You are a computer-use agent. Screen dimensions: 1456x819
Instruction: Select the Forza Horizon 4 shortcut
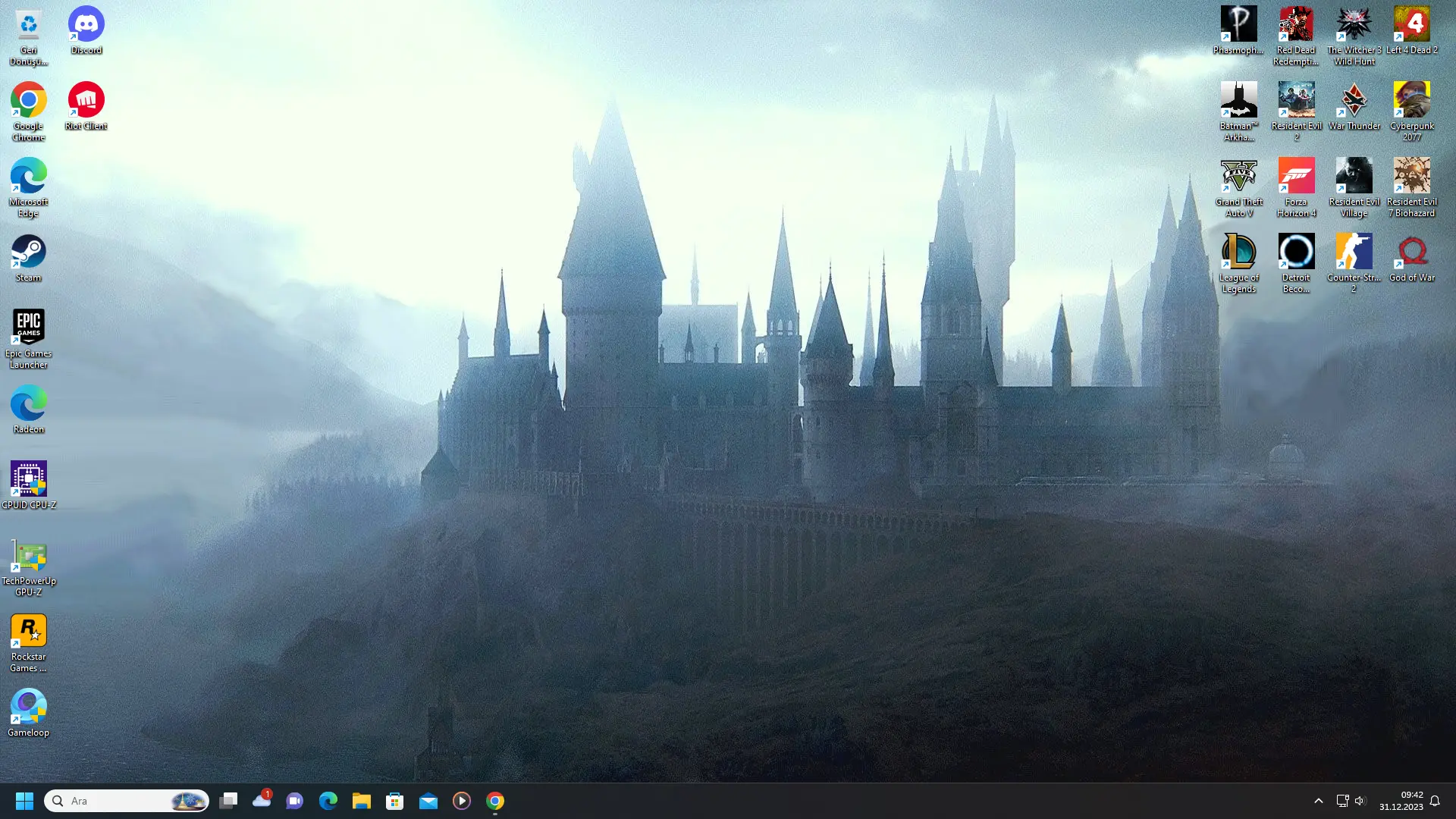pos(1296,187)
